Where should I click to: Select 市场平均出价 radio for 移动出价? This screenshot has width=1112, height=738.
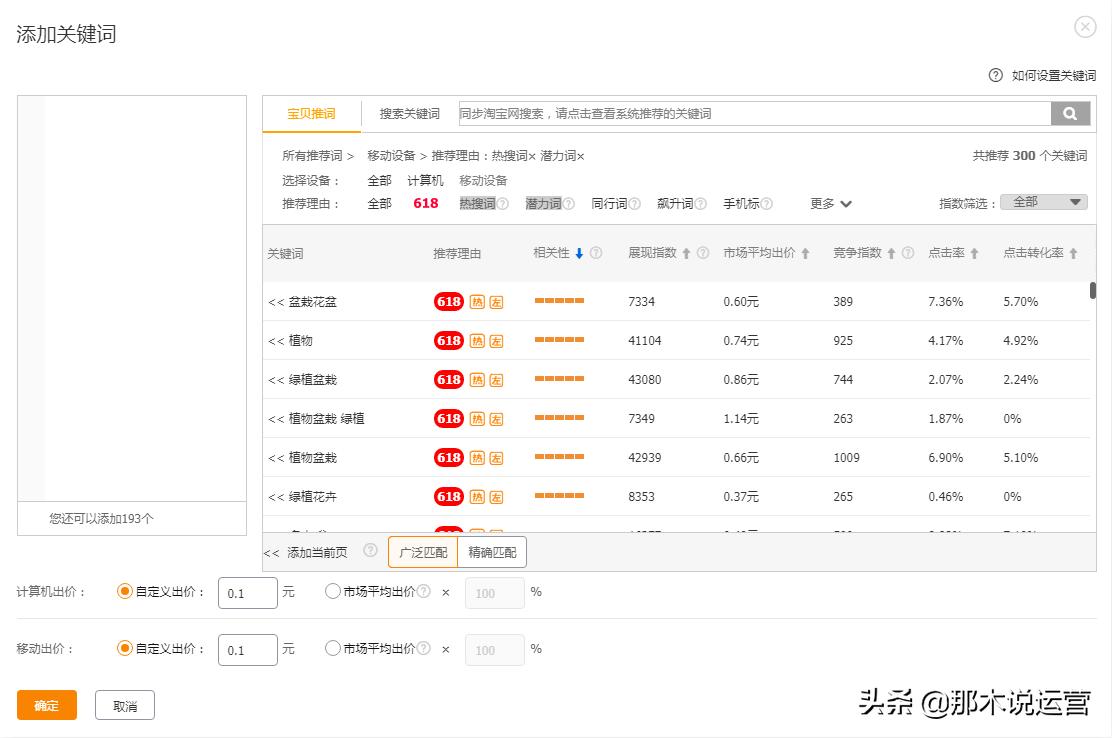[x=333, y=648]
